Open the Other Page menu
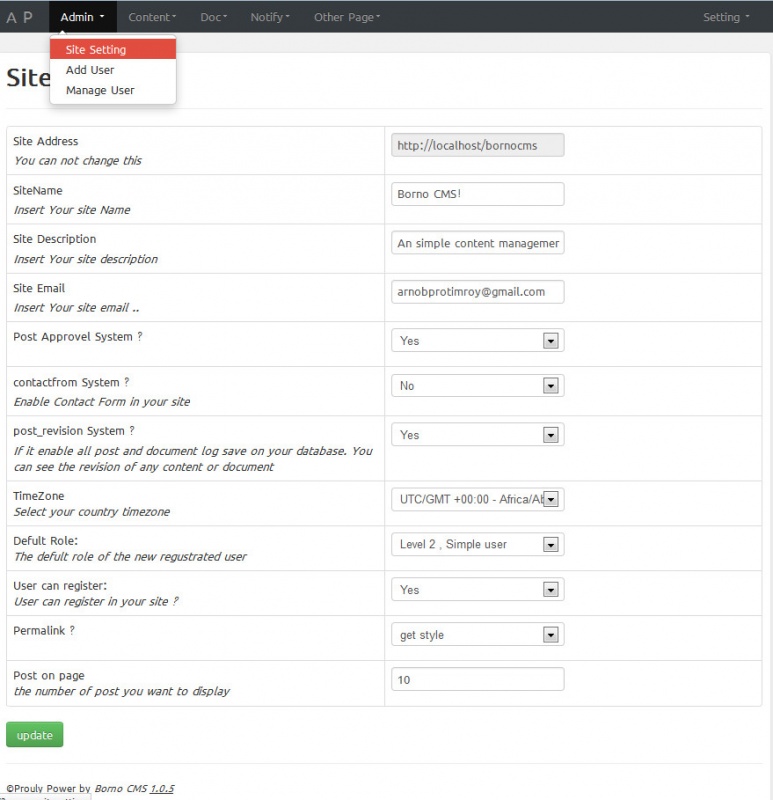 [x=347, y=17]
